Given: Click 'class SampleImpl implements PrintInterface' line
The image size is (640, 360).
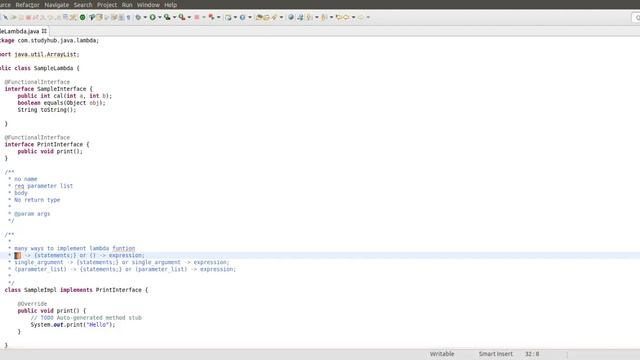Looking at the screenshot, I should click(x=76, y=290).
